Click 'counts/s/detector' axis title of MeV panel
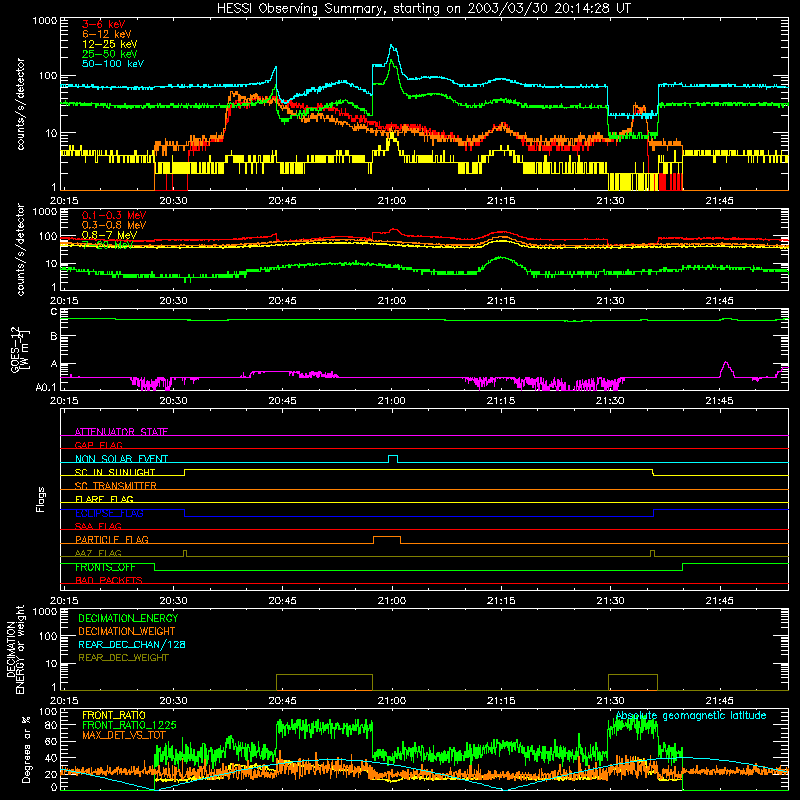The height and width of the screenshot is (800, 800). click(x=20, y=250)
